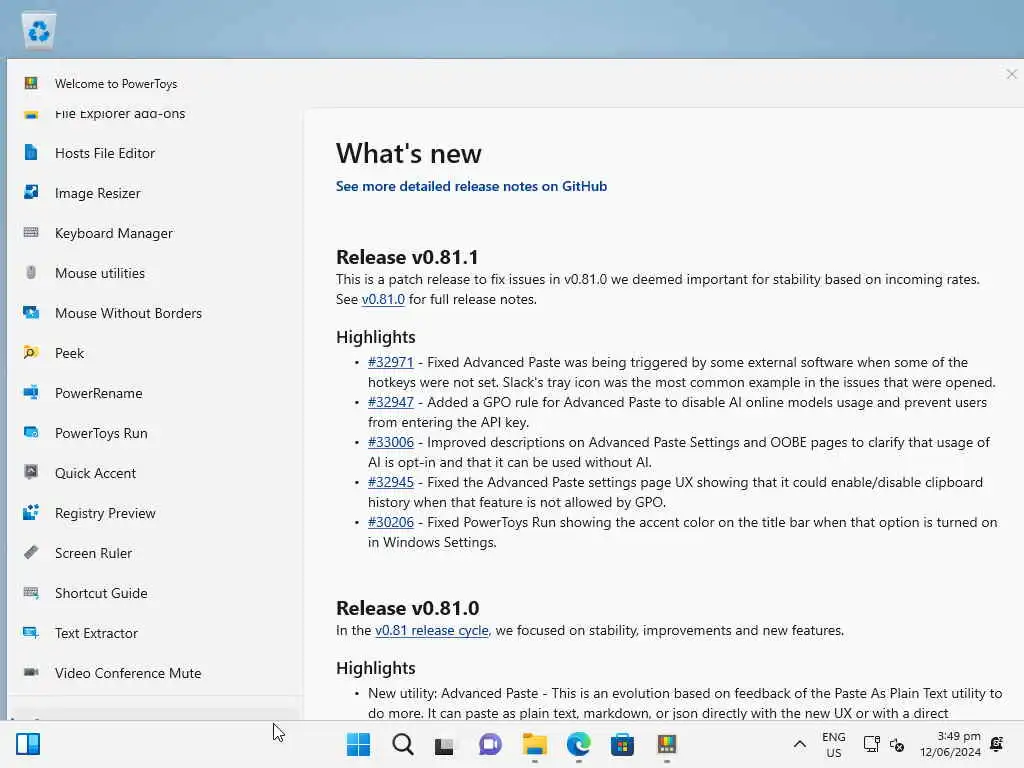Select PowerToys Run in sidebar
The height and width of the screenshot is (768, 1024).
155,433
